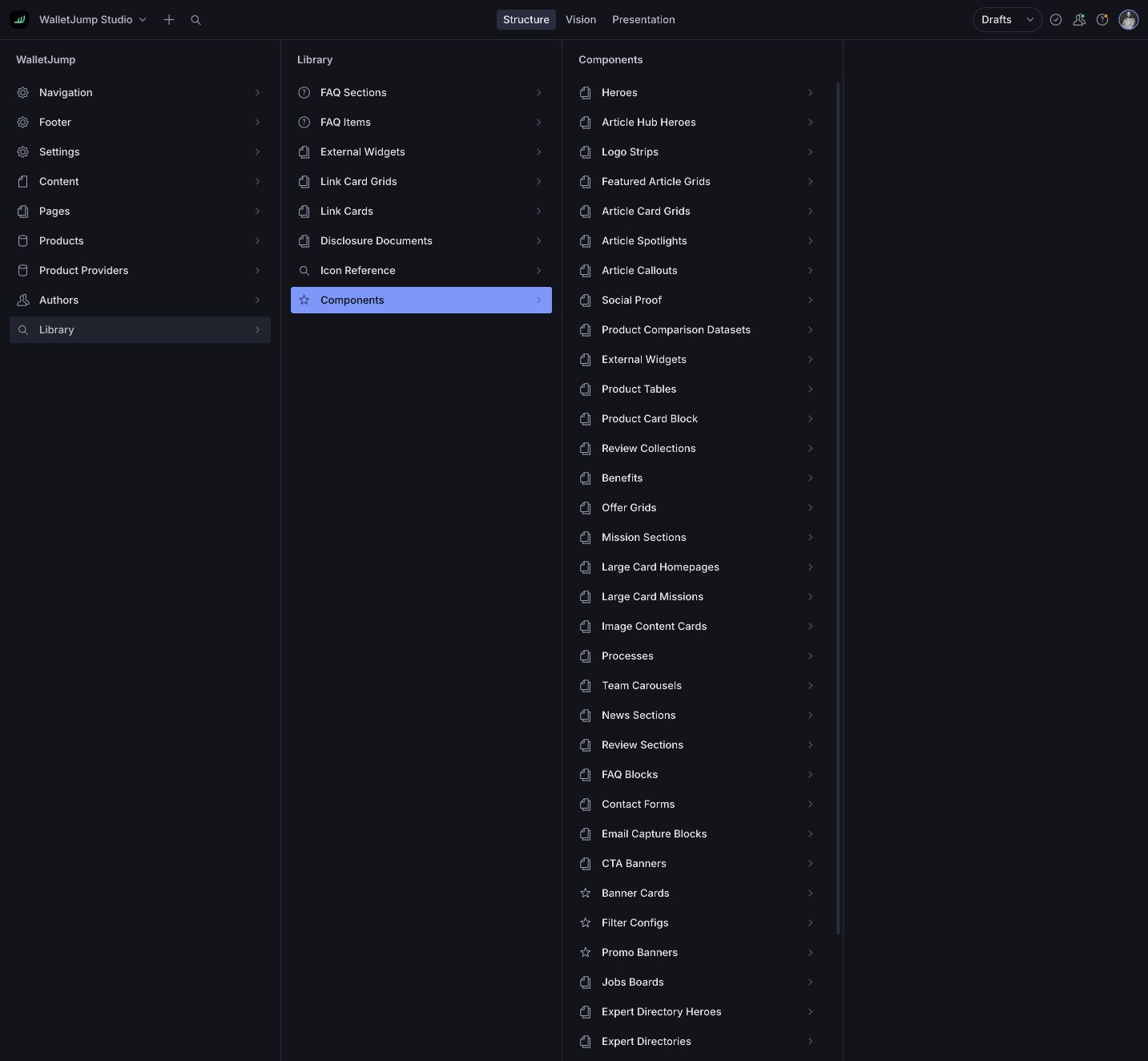The width and height of the screenshot is (1148, 1061).
Task: Switch to the Vision tab
Action: [581, 19]
